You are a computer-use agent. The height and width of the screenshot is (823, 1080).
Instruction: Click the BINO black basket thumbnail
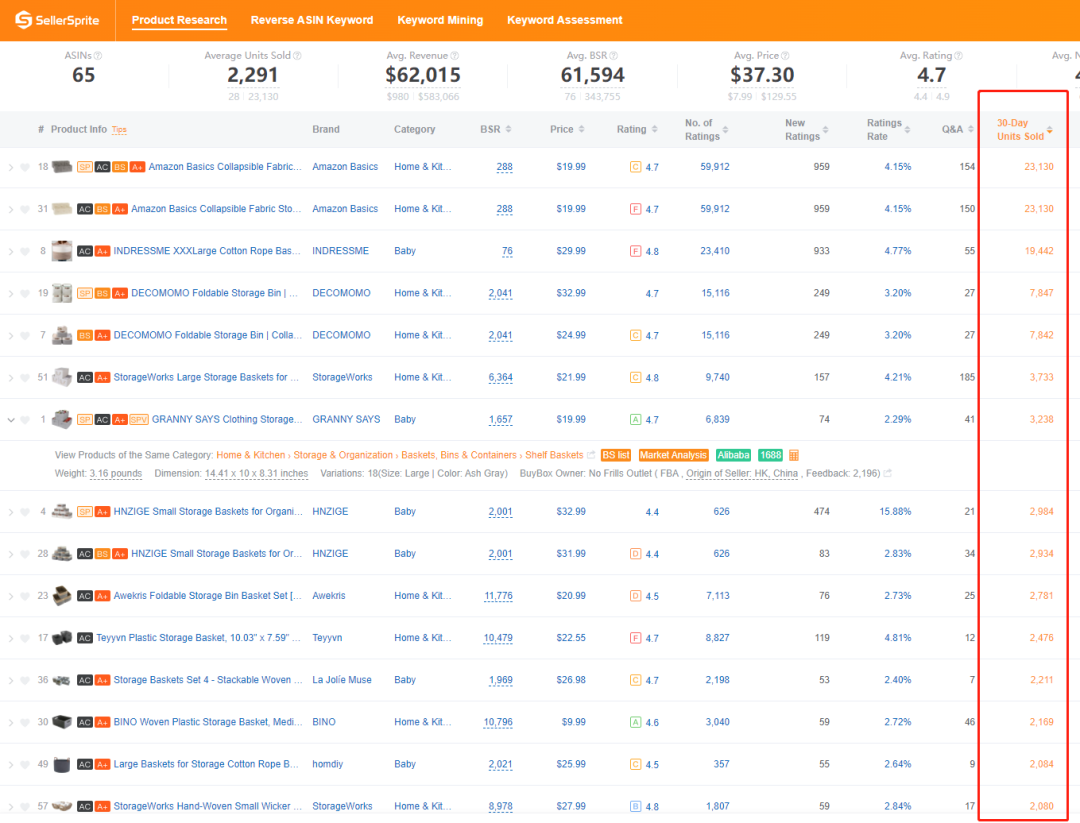tap(62, 722)
